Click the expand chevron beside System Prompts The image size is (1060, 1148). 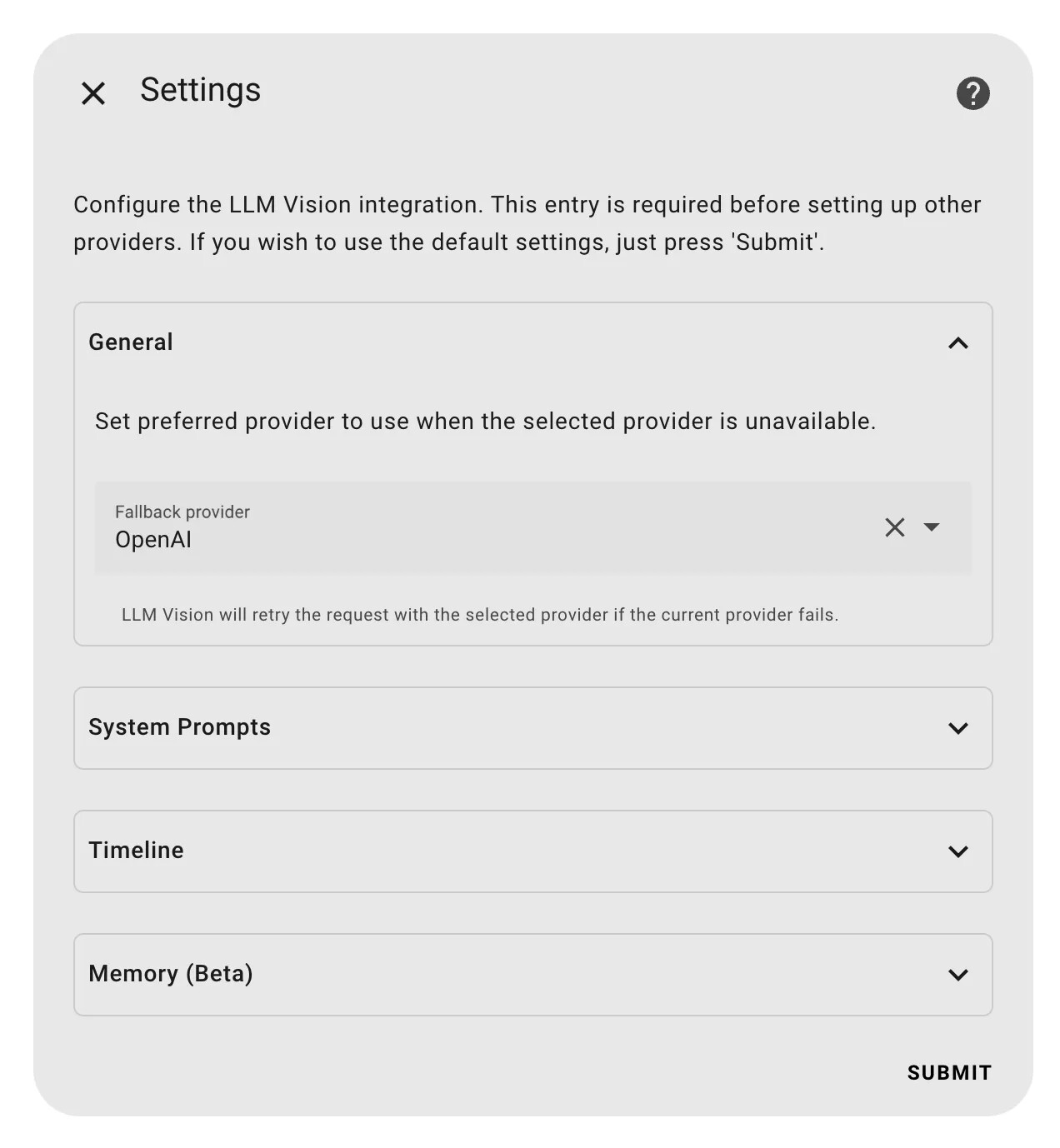(x=957, y=728)
